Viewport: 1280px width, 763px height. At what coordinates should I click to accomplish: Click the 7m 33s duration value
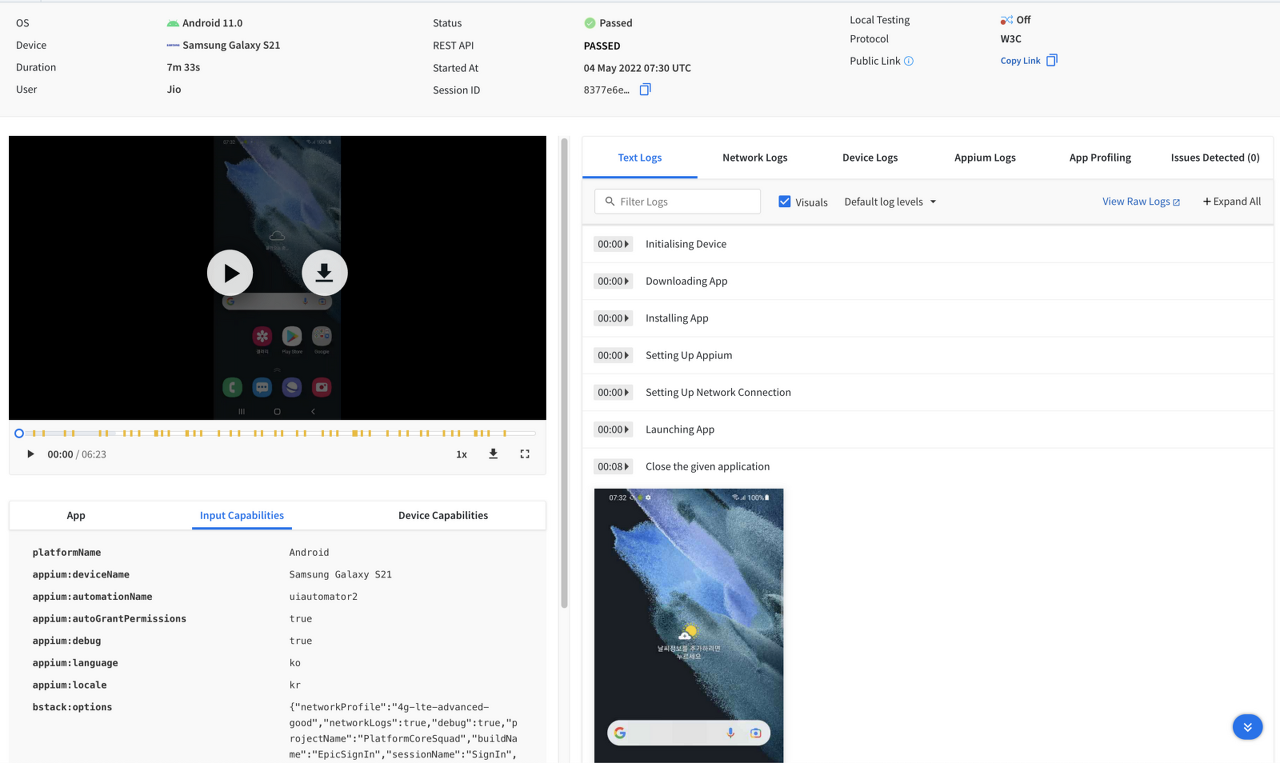point(183,67)
